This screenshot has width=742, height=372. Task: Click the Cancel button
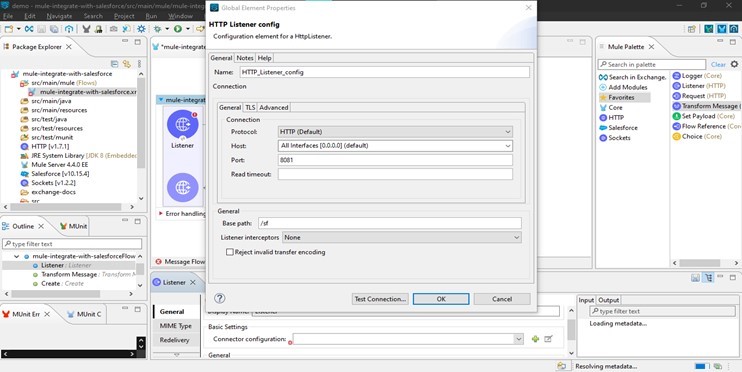point(502,299)
